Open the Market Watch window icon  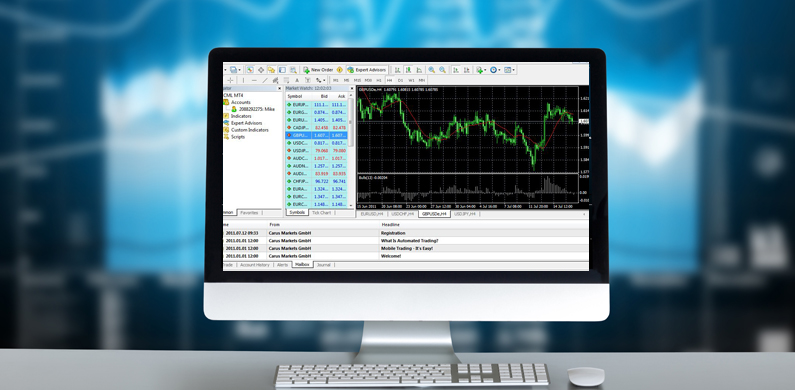click(250, 70)
